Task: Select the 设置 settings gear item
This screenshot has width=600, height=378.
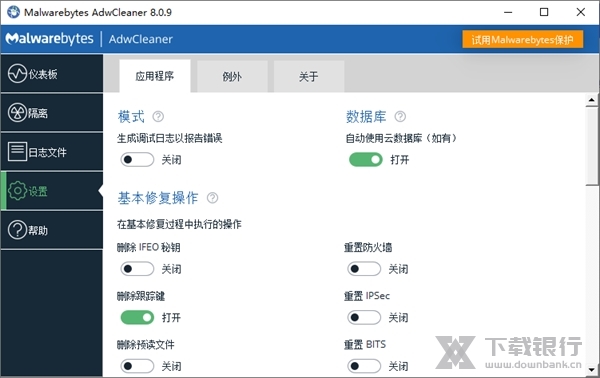Action: point(52,191)
